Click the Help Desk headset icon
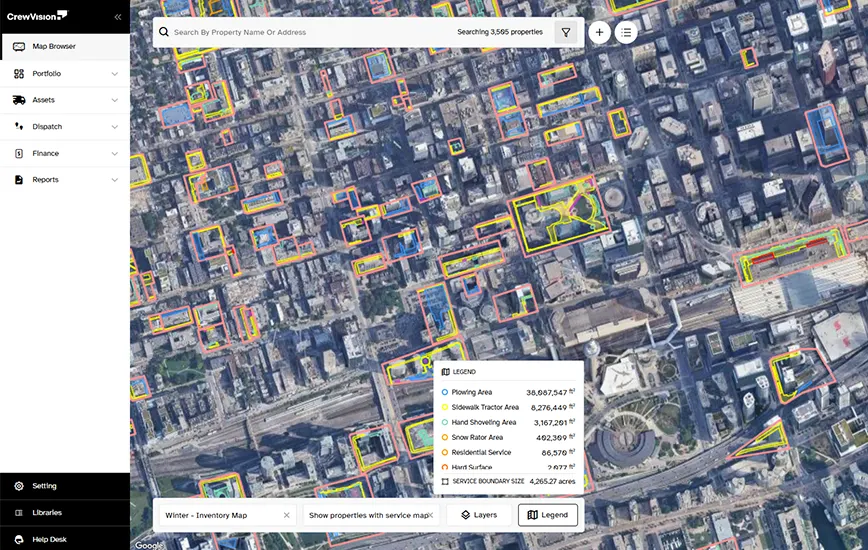 coord(19,539)
